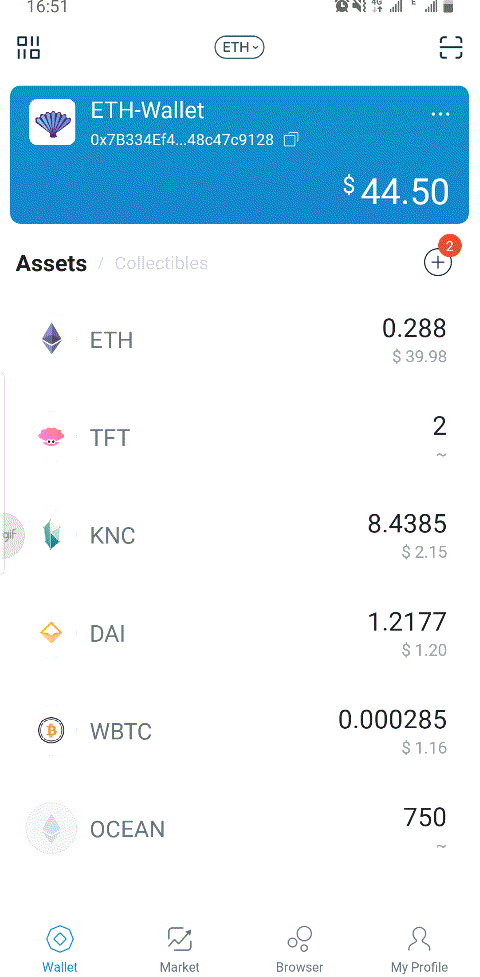Tap the green KNC token icon
The image size is (480, 977).
click(x=52, y=535)
